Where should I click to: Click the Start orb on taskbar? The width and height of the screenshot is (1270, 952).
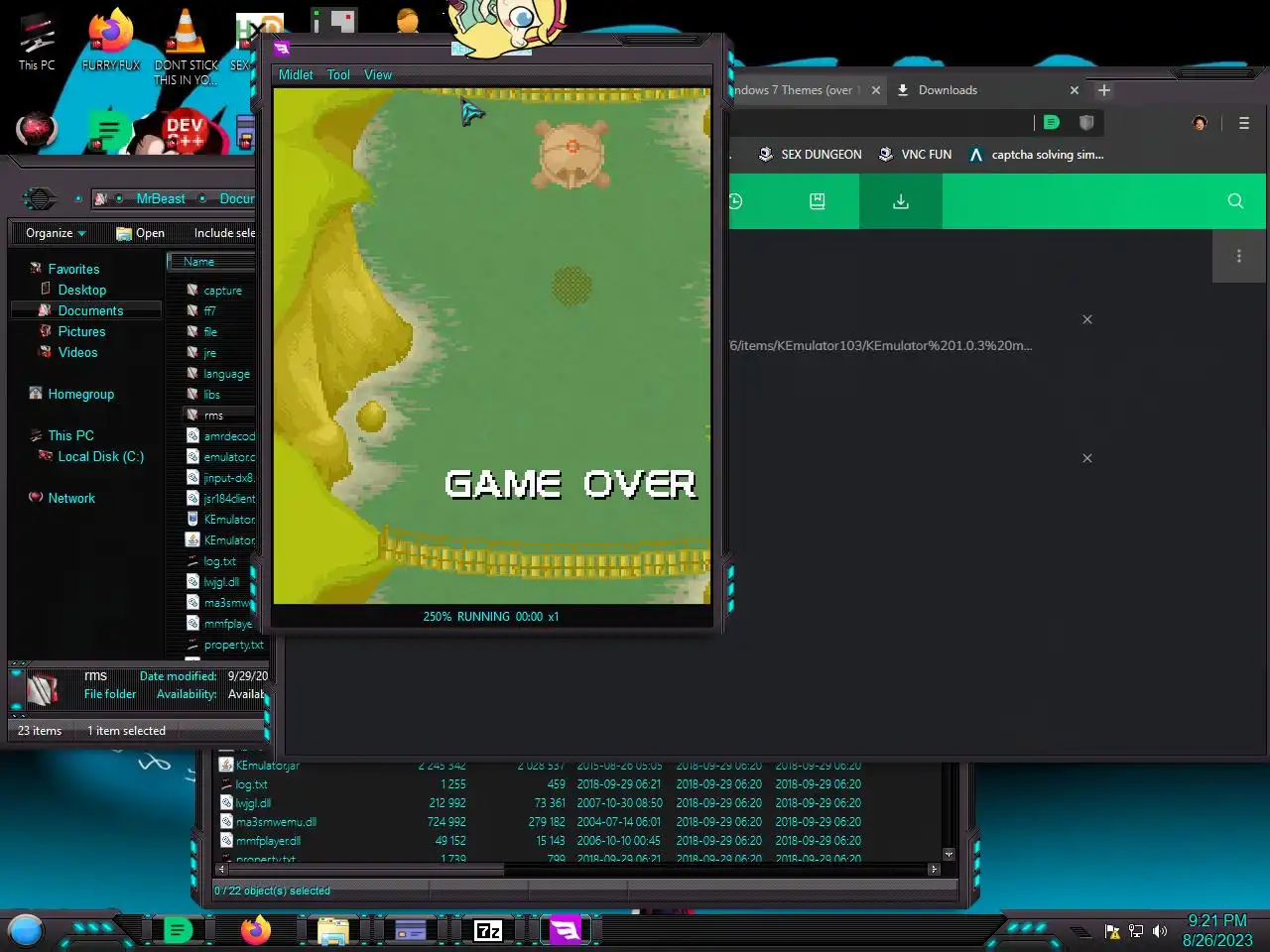(26, 930)
